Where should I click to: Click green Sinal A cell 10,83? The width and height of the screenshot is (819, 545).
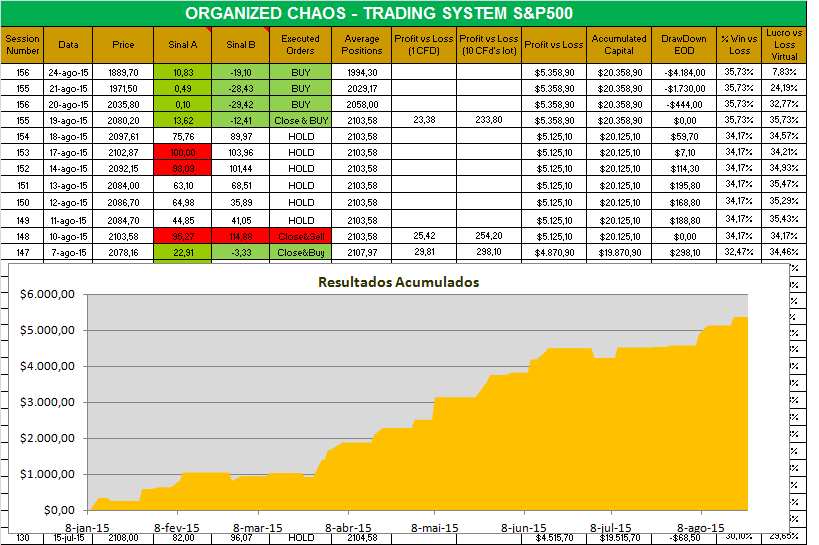[x=183, y=72]
